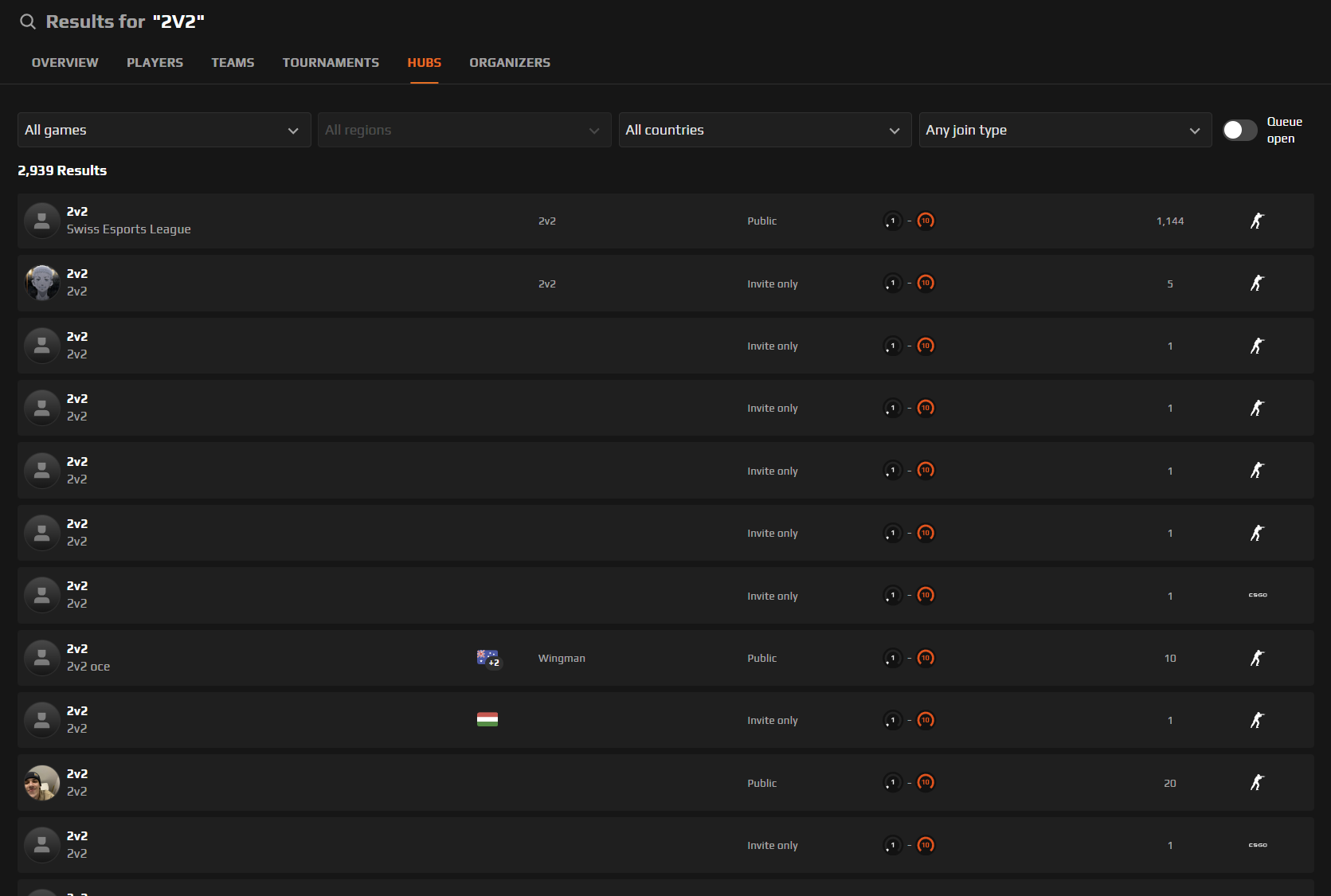Open the Any join type dropdown

(x=1064, y=130)
